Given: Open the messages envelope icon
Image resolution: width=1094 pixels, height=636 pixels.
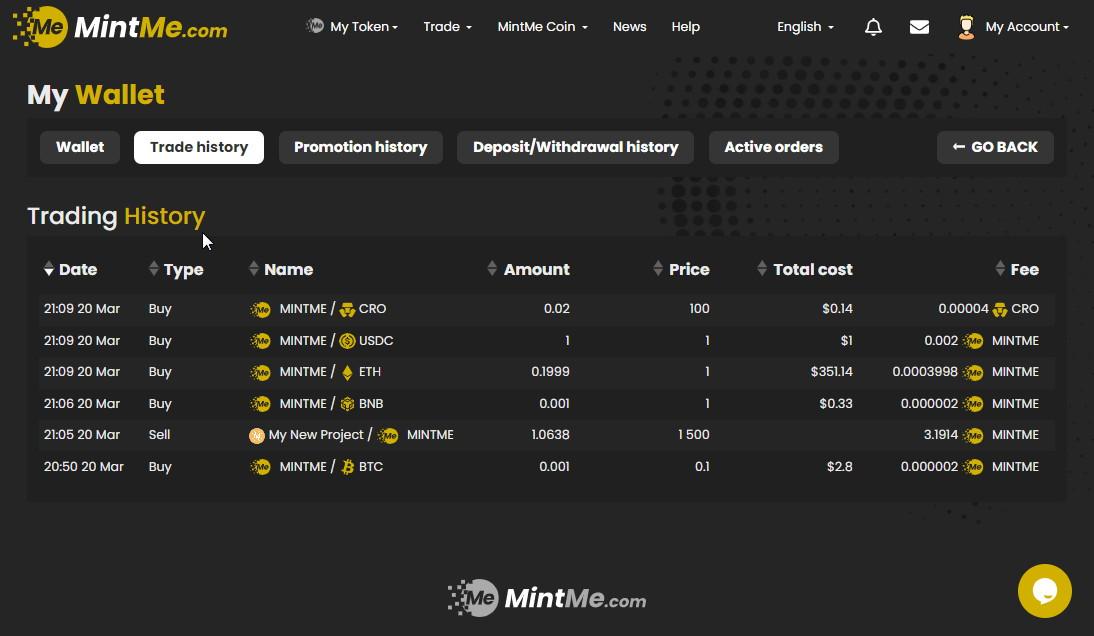Looking at the screenshot, I should (919, 27).
